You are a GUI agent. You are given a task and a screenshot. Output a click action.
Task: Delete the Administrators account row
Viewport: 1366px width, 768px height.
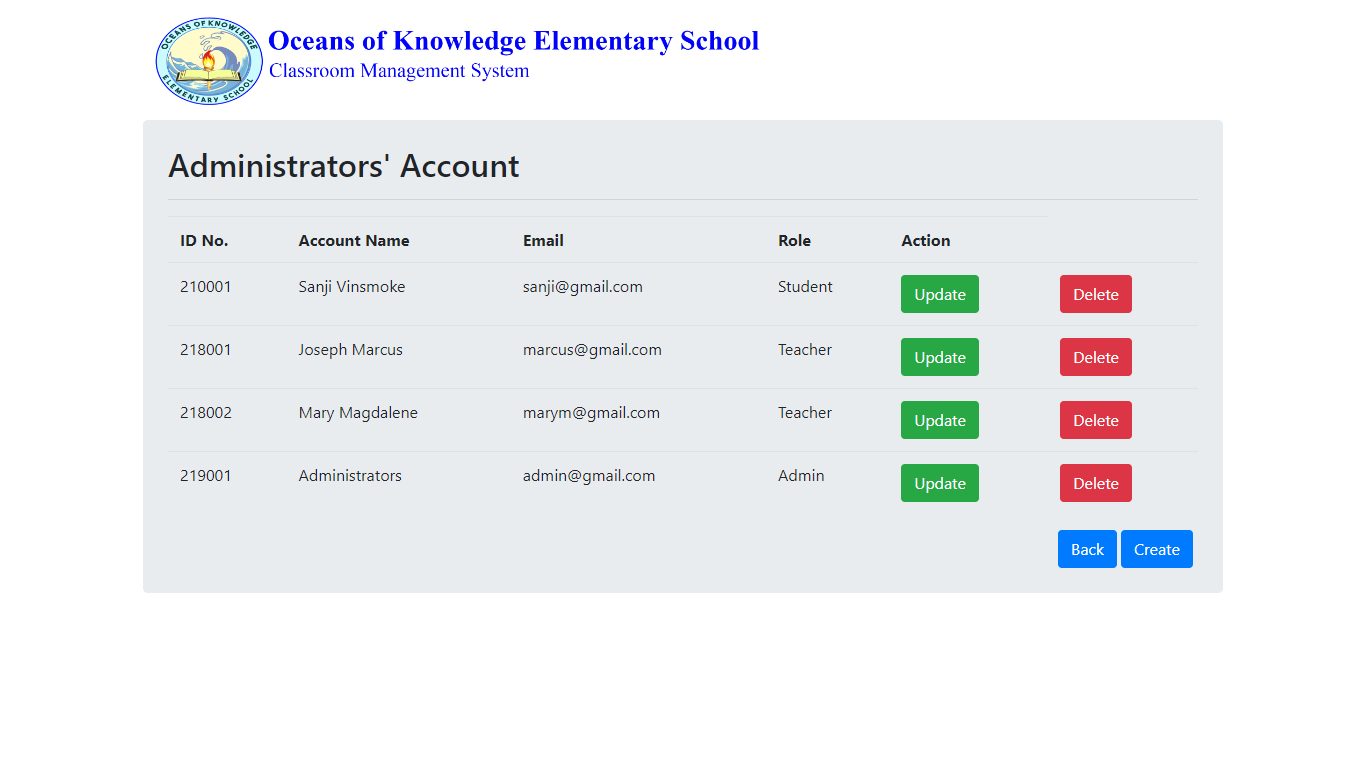(1095, 483)
